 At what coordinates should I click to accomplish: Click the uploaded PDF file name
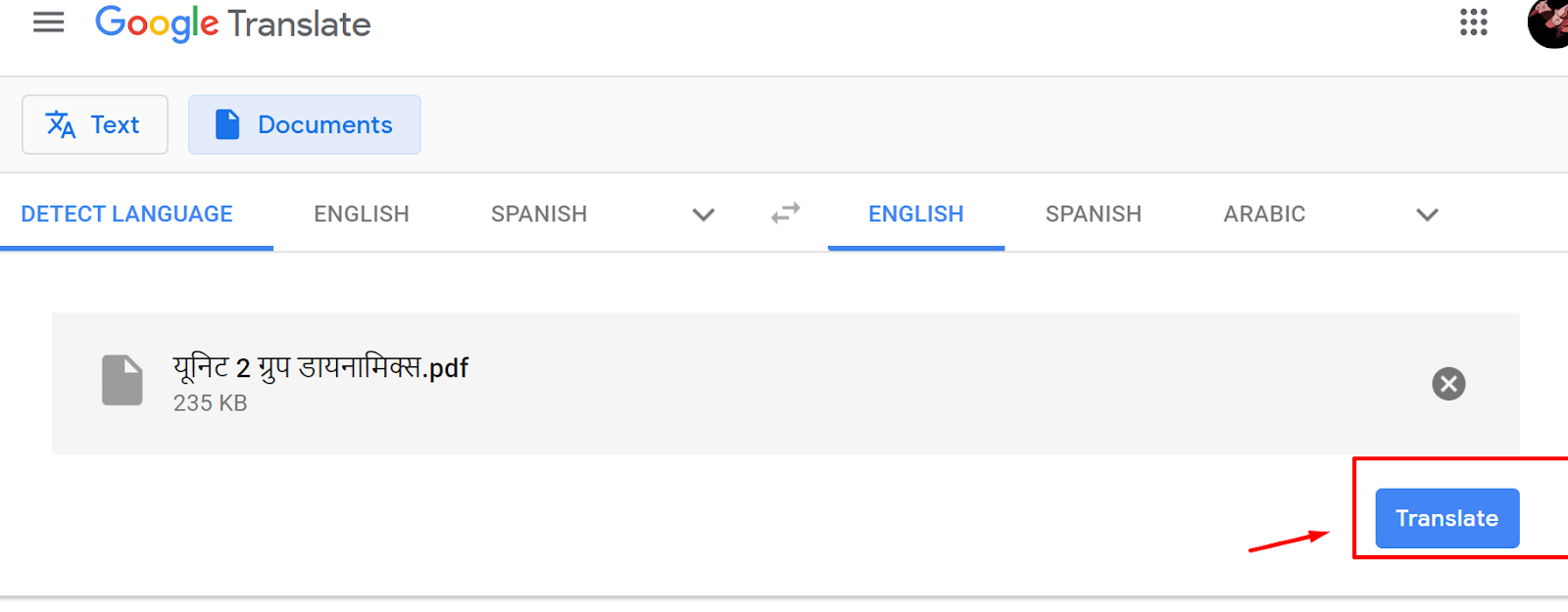coord(320,367)
